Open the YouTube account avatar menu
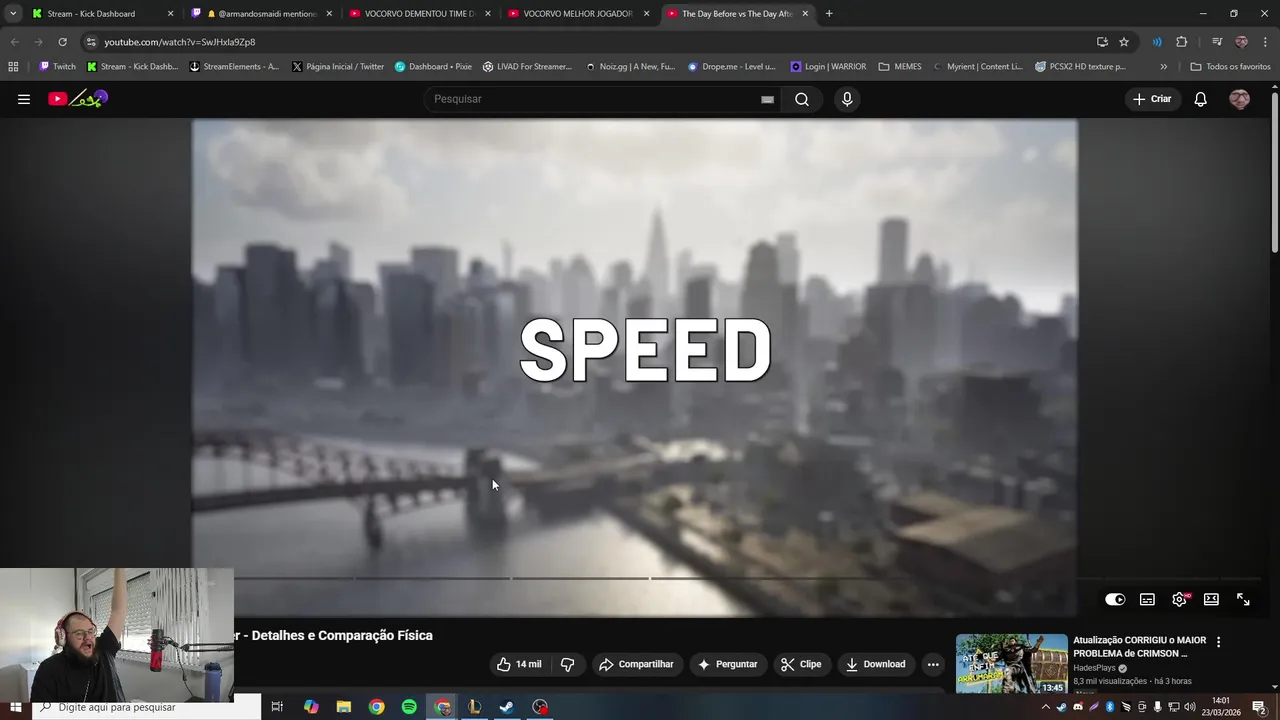Image resolution: width=1280 pixels, height=720 pixels. 1239,99
